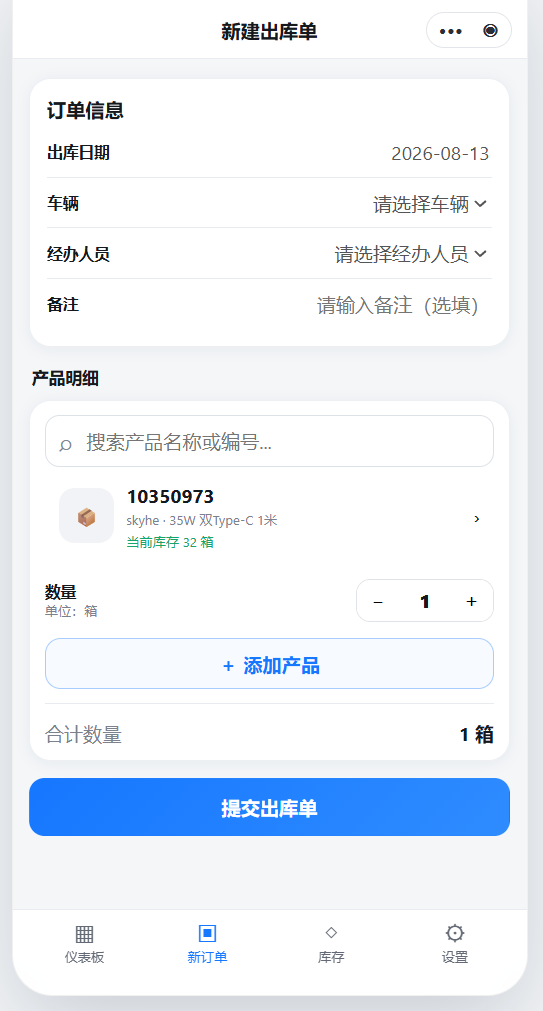The width and height of the screenshot is (543, 1011).
Task: Click the search magnifier icon
Action: (65, 444)
